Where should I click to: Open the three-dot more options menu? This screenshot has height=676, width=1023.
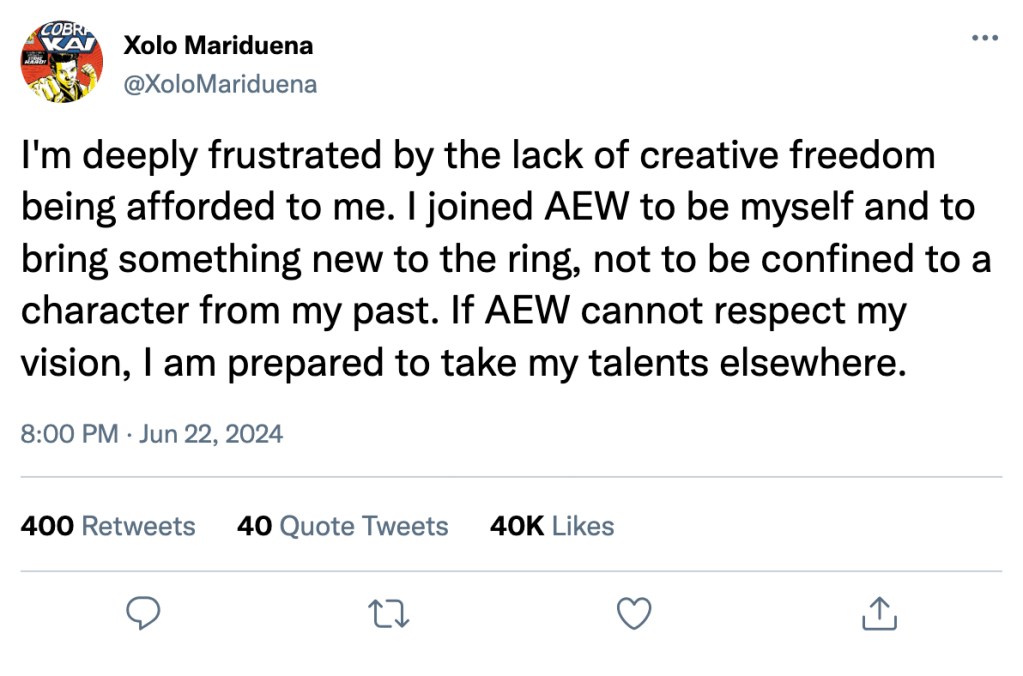coord(984,38)
